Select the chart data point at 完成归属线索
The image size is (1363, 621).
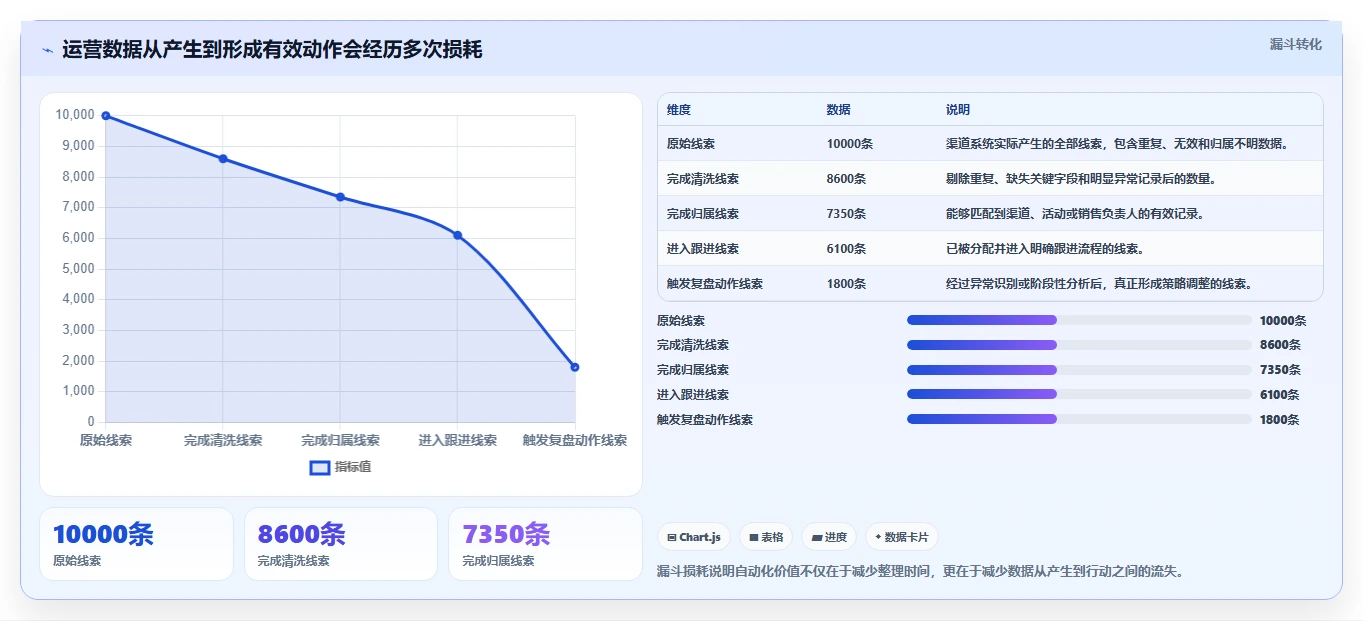(340, 197)
